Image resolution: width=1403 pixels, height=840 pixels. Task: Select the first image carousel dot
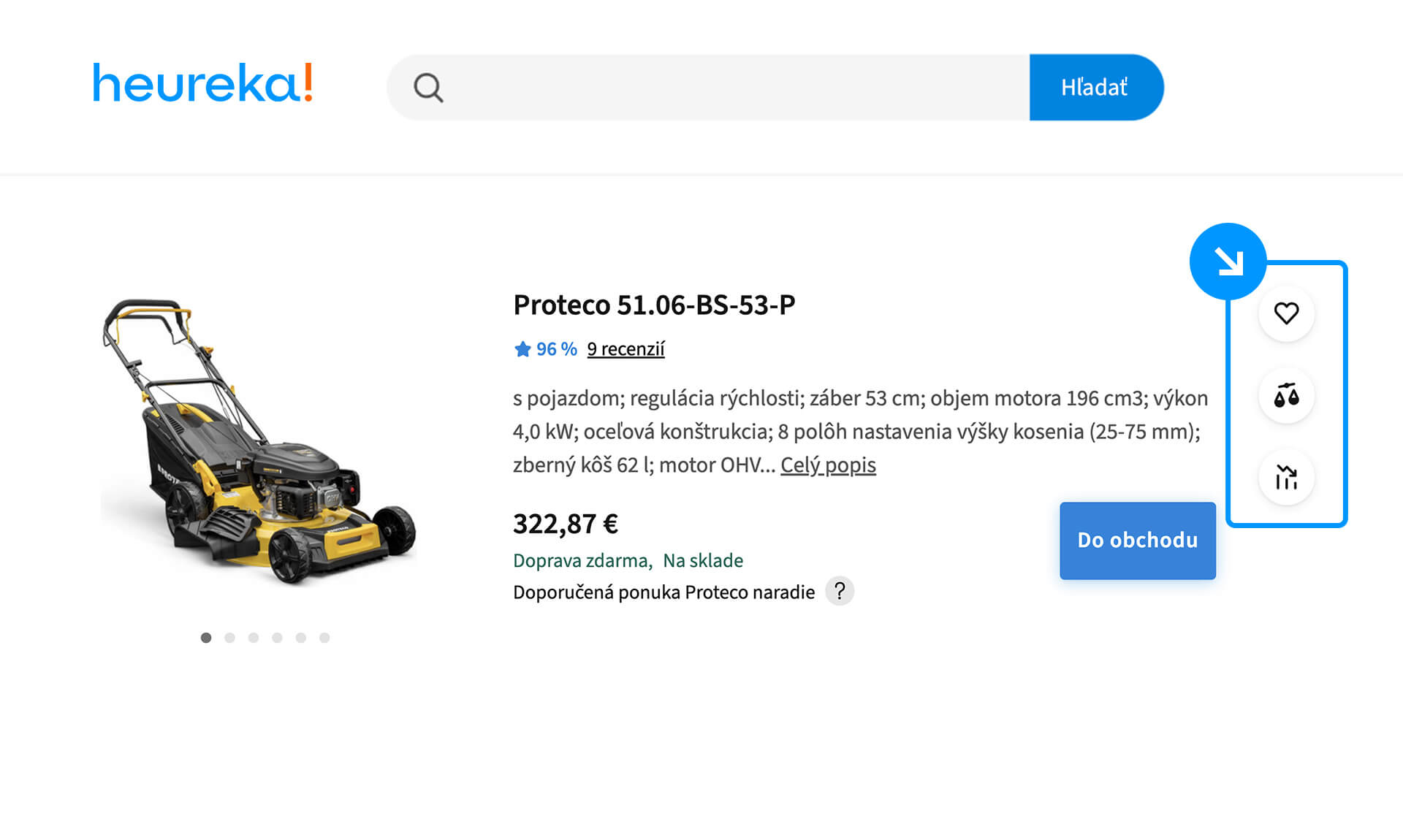click(206, 638)
